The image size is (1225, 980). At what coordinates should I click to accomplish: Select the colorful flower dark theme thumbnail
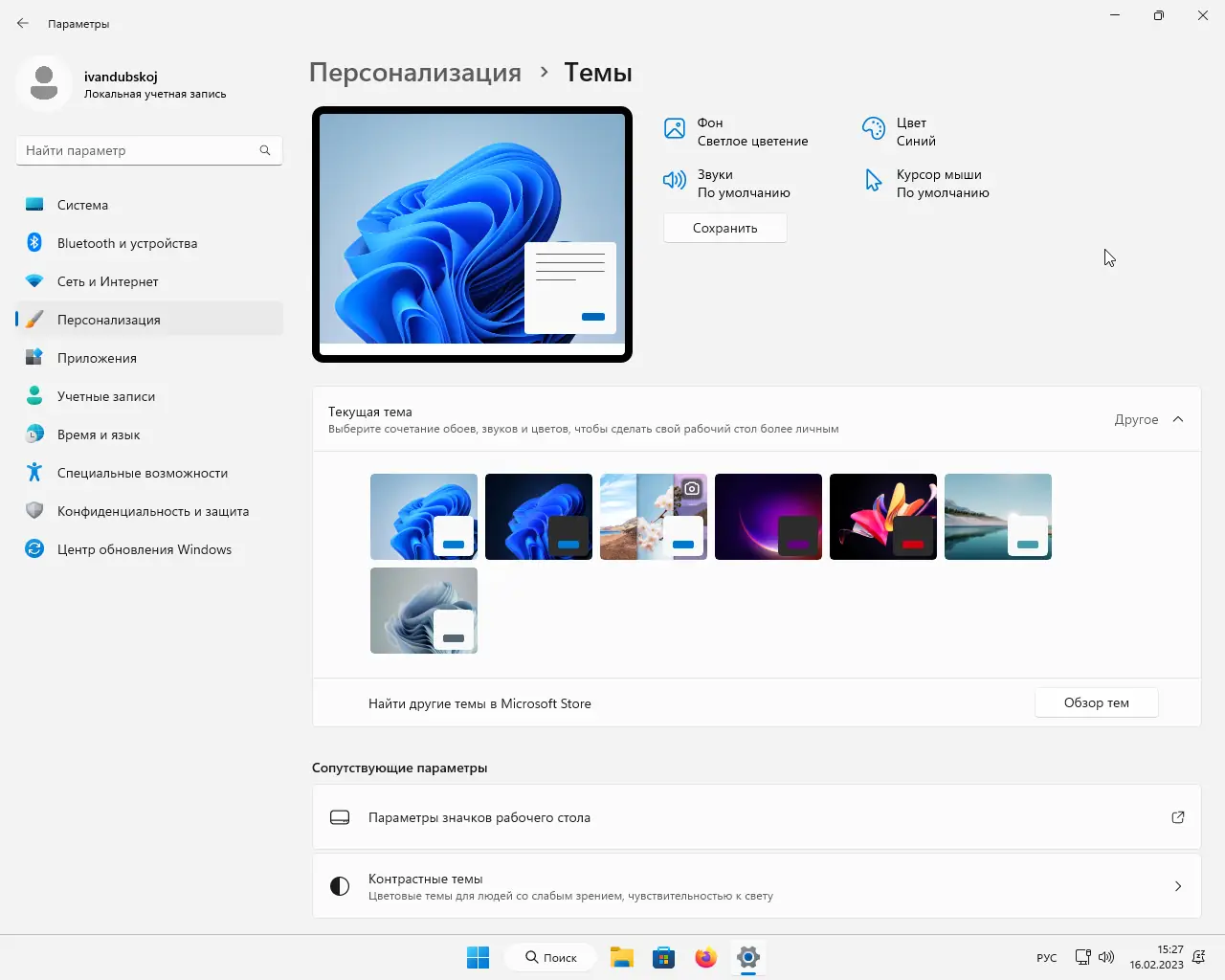click(883, 517)
